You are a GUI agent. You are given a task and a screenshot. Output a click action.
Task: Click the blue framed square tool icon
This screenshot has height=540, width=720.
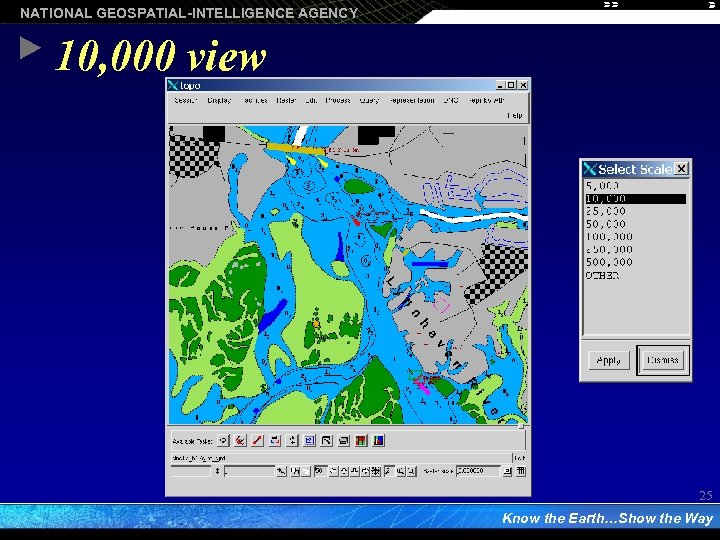pyautogui.click(x=309, y=441)
